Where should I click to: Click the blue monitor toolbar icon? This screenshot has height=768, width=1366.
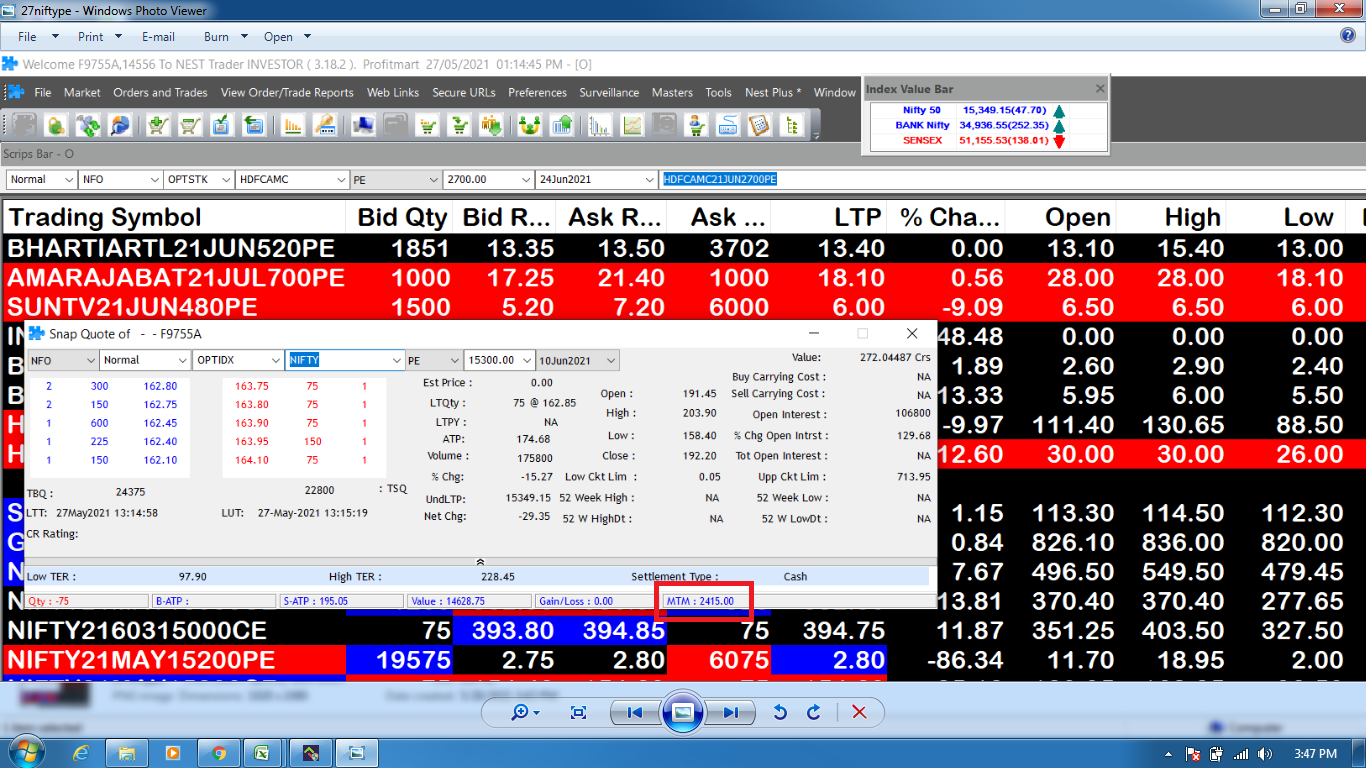pos(365,125)
